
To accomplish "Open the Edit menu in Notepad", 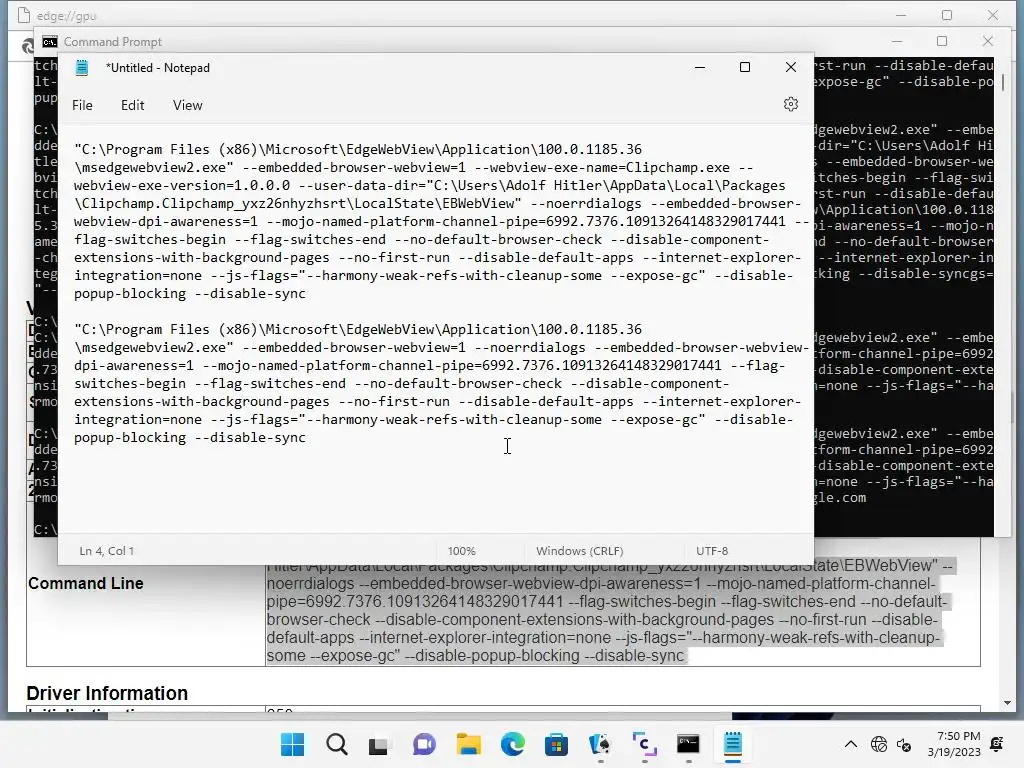I will (x=133, y=105).
